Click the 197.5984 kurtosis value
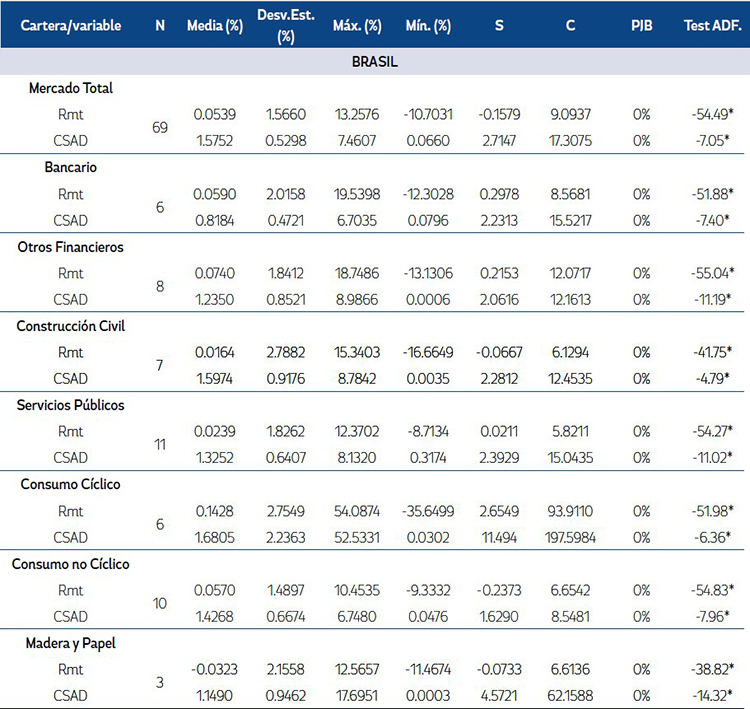The image size is (750, 709). (569, 537)
